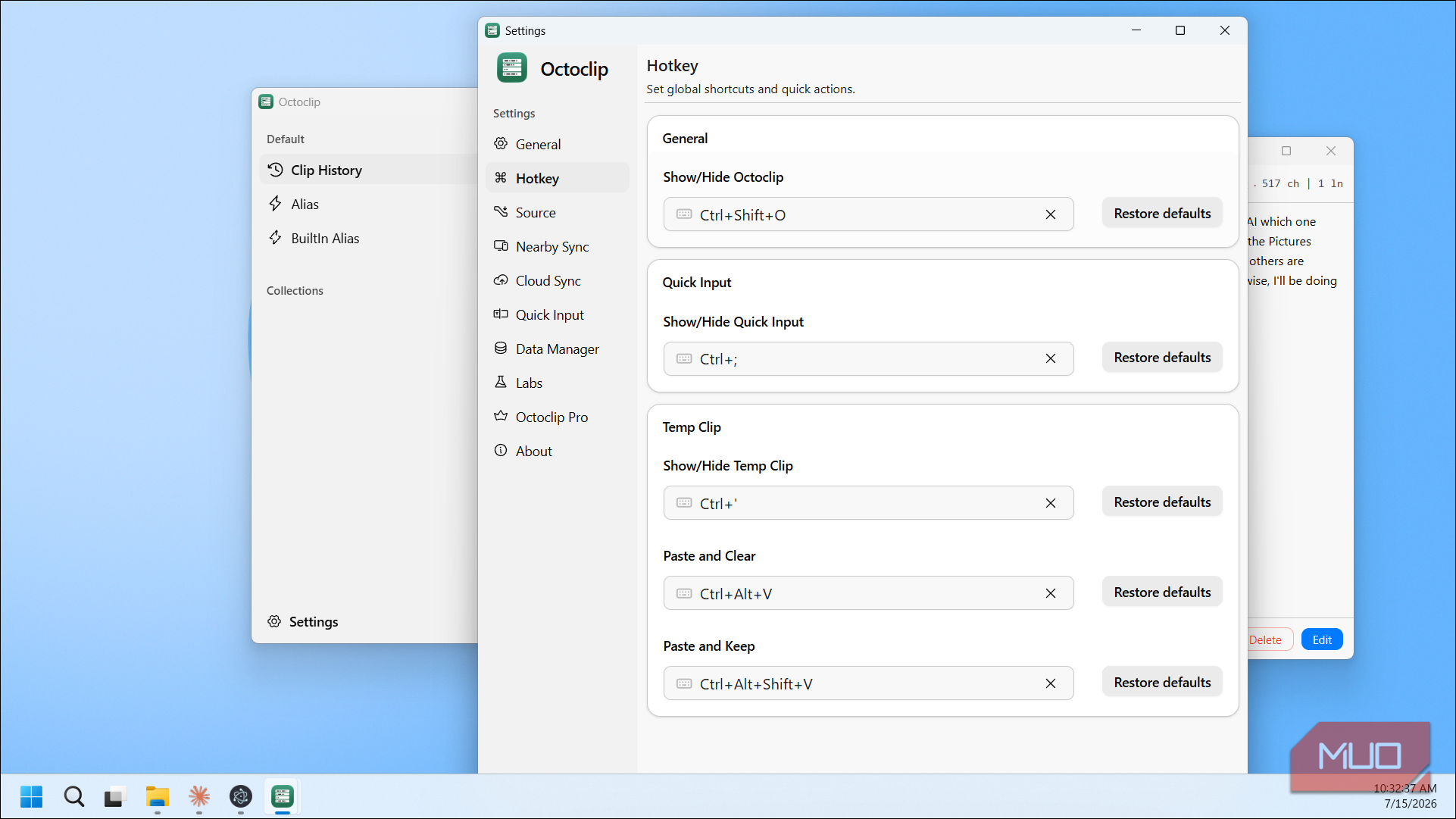The width and height of the screenshot is (1456, 819).
Task: Restore defaults for Show/Hide Temp Clip
Action: coord(1162,502)
